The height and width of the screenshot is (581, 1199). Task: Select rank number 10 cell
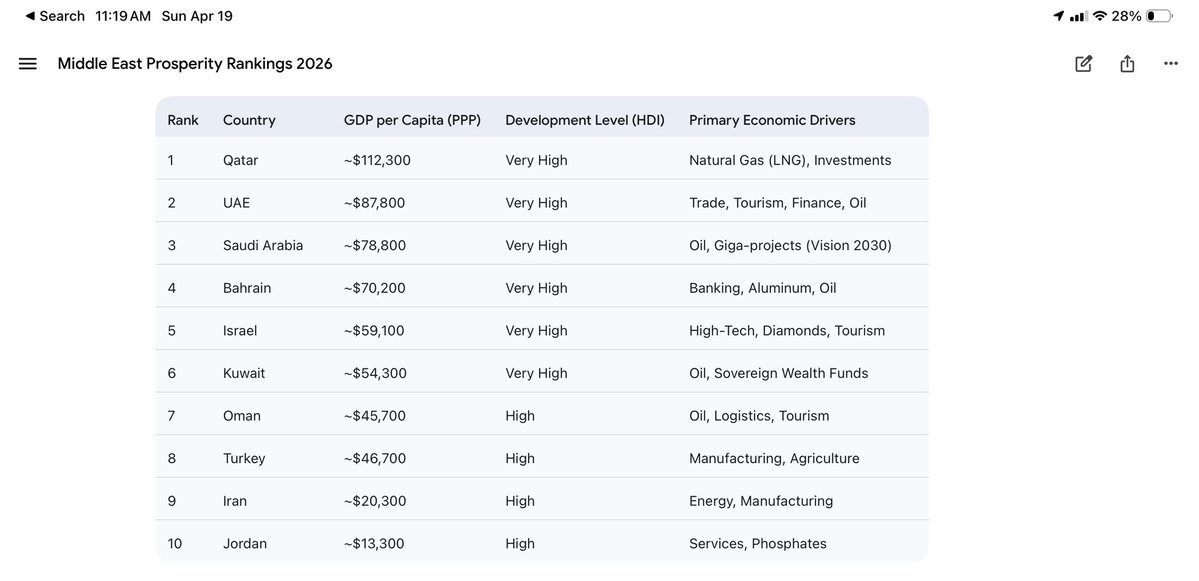pos(175,544)
